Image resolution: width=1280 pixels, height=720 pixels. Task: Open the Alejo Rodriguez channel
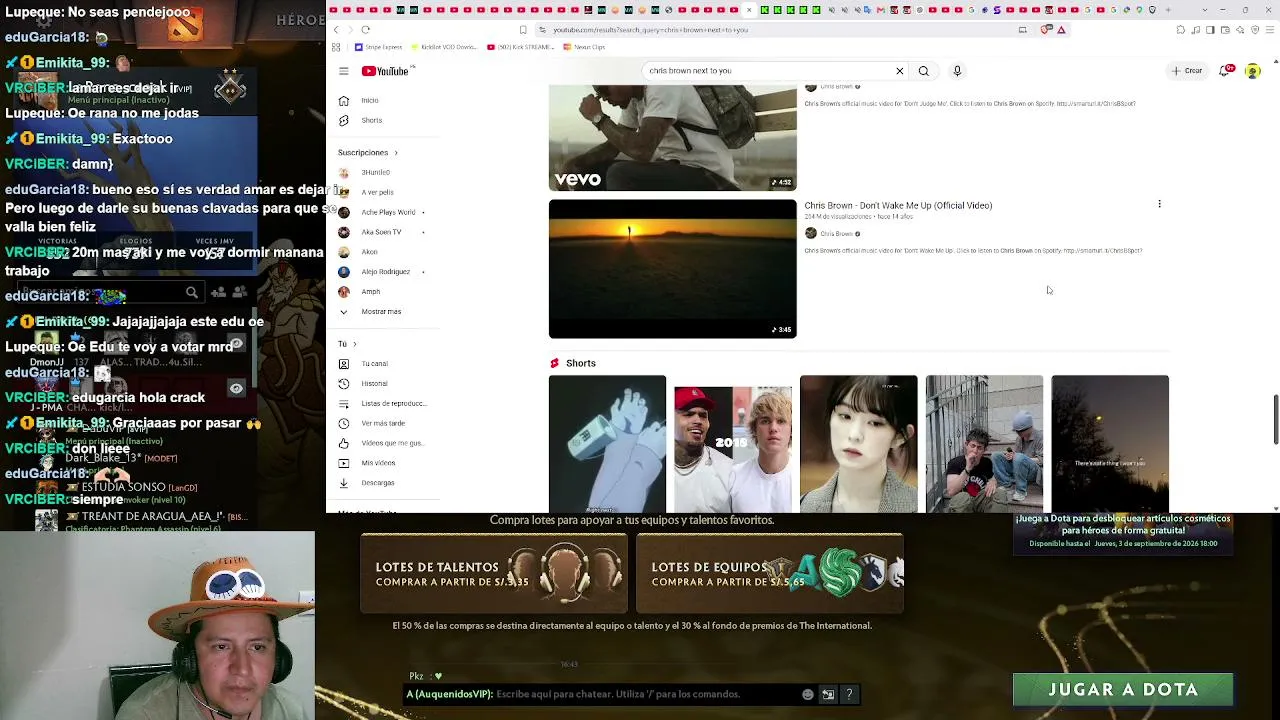click(385, 272)
